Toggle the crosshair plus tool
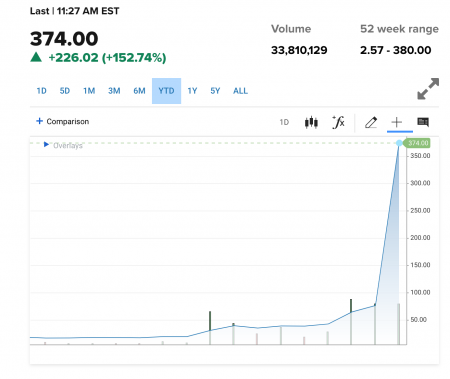 [397, 122]
